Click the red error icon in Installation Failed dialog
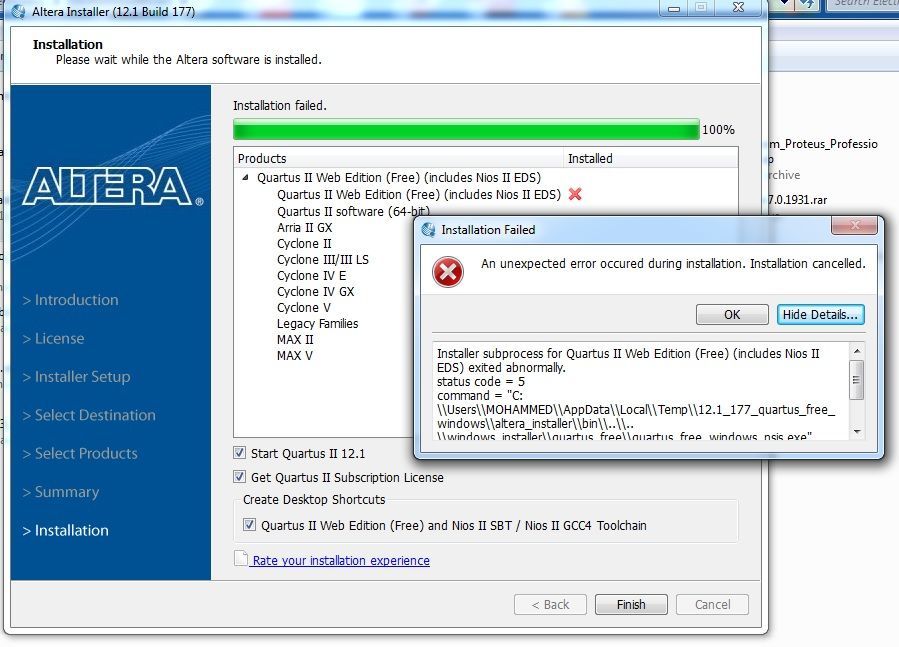This screenshot has width=899, height=647. click(448, 272)
